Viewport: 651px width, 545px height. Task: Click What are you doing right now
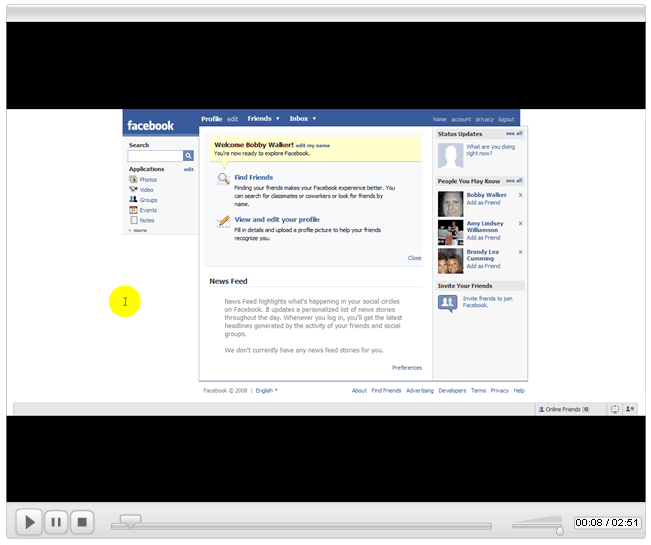(490, 150)
